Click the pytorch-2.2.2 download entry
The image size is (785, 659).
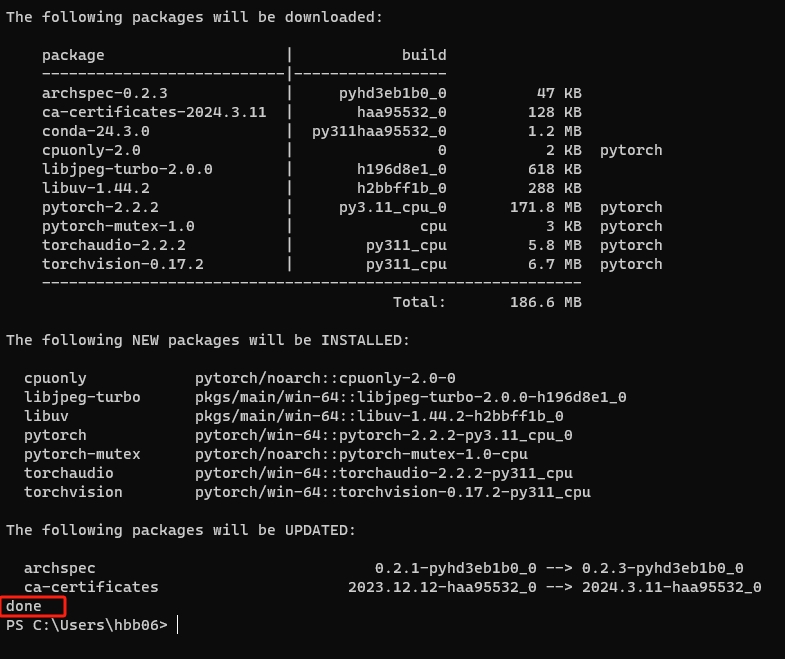click(100, 207)
